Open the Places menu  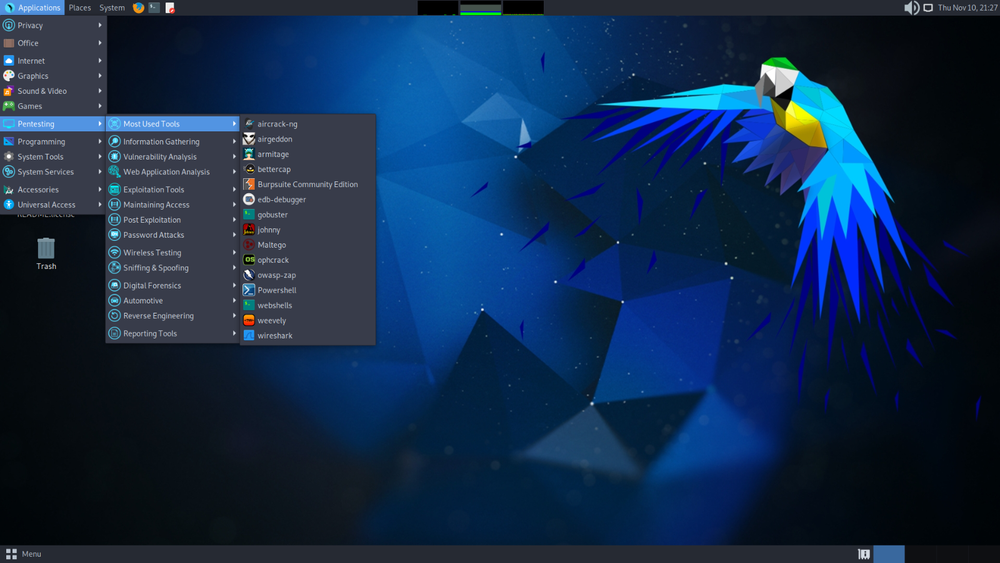pos(80,8)
